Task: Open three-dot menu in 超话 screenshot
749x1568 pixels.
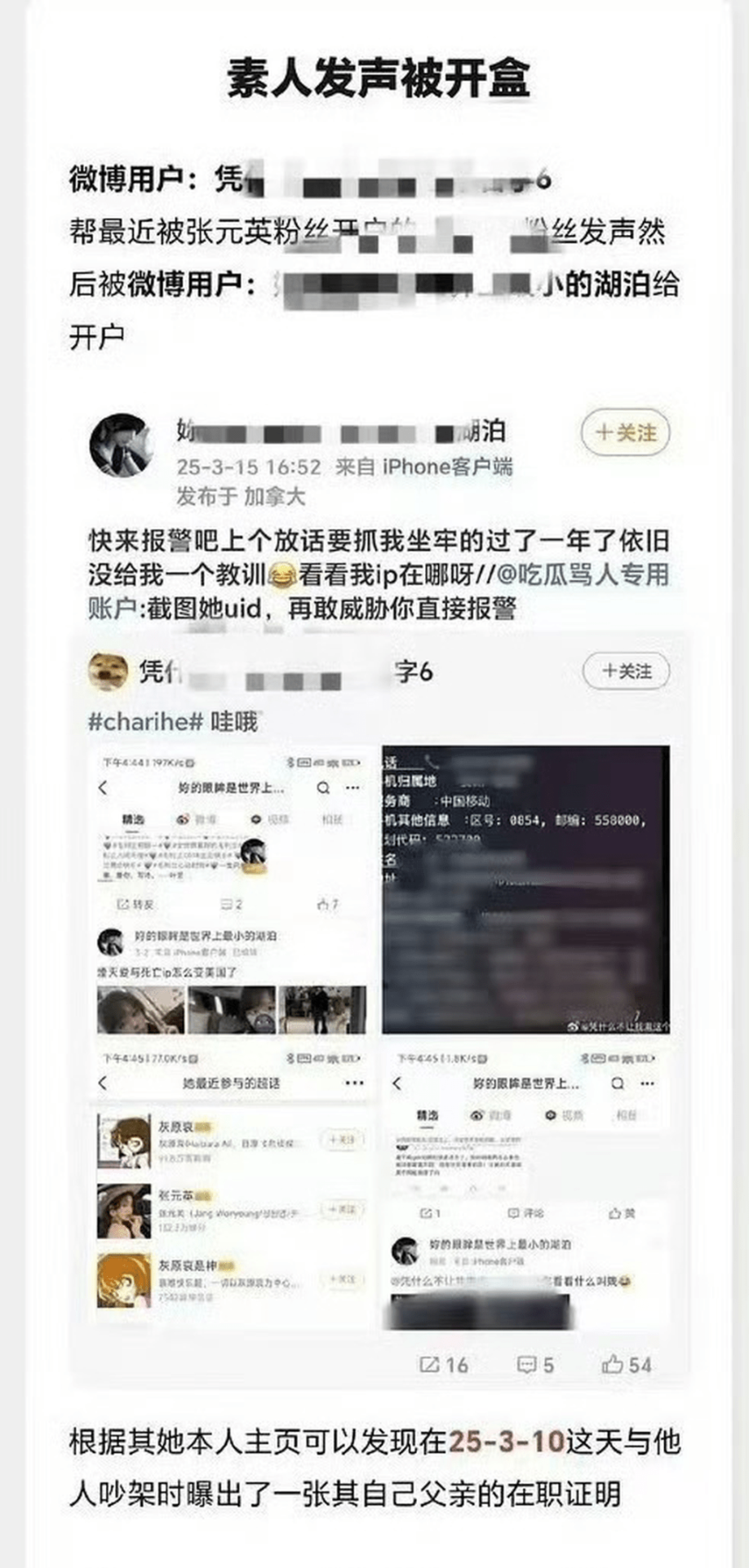Action: pyautogui.click(x=354, y=1083)
